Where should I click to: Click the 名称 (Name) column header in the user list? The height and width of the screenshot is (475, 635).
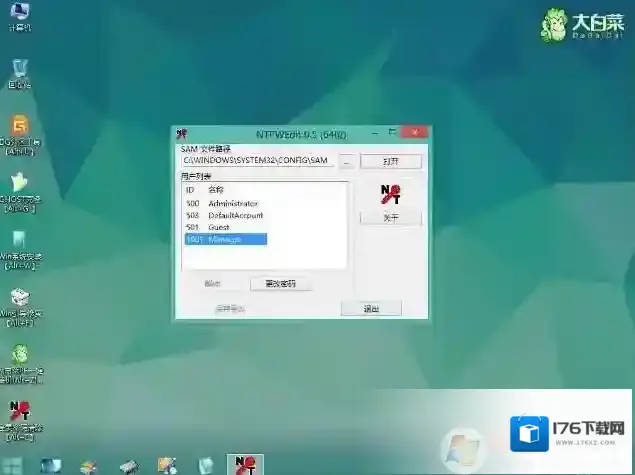[216, 190]
